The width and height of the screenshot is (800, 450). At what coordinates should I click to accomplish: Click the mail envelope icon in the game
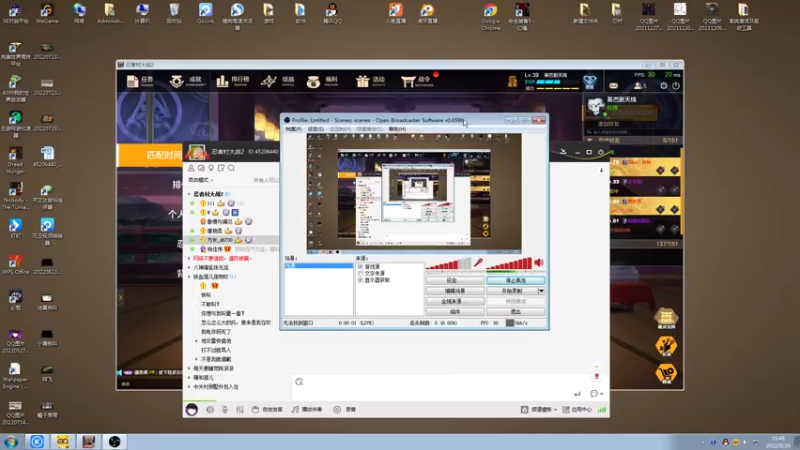(613, 86)
